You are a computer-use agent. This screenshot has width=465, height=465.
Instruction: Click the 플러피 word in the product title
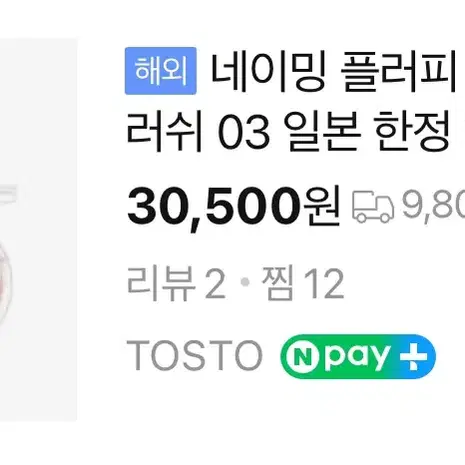[398, 72]
